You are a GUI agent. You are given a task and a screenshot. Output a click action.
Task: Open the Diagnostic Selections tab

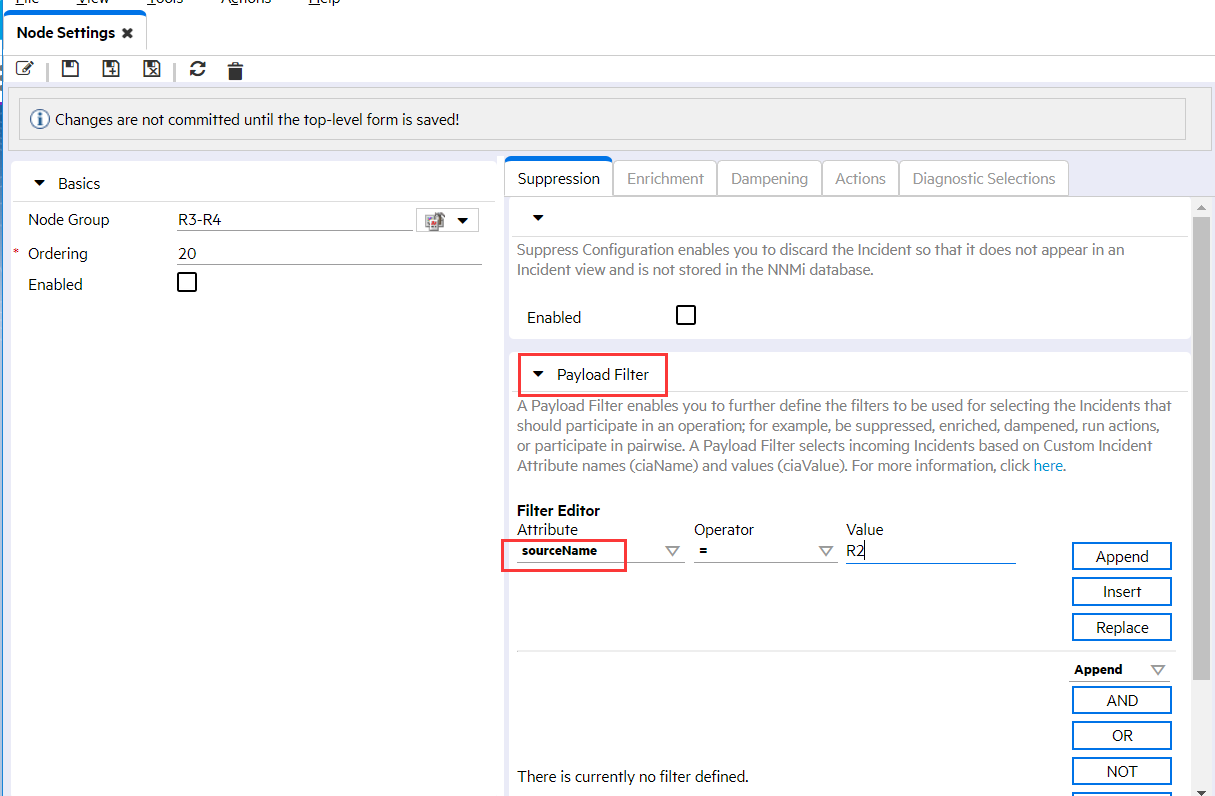(x=983, y=179)
